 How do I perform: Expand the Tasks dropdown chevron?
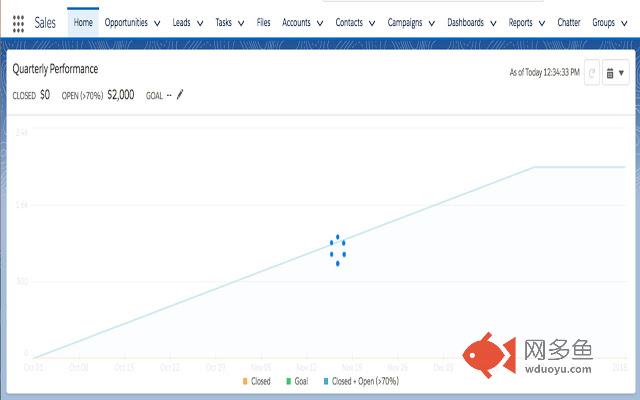(241, 24)
